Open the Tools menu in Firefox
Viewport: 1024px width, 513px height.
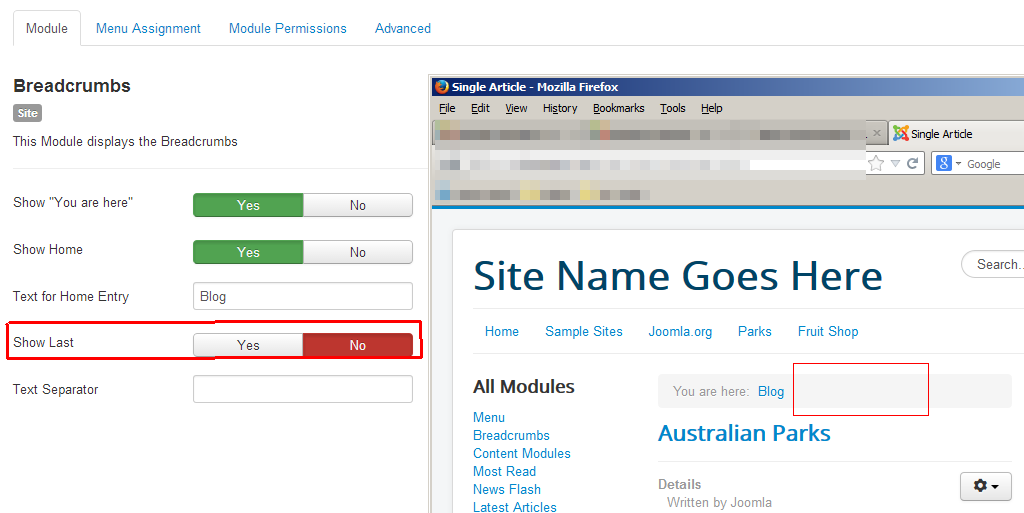[672, 108]
